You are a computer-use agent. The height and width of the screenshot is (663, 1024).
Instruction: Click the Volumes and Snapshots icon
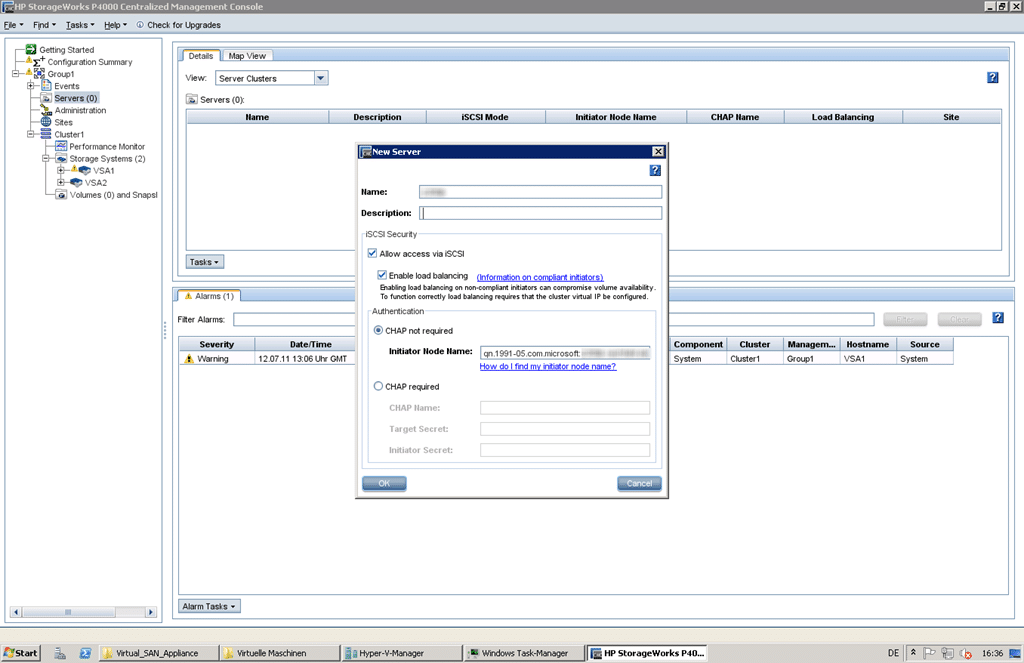61,195
